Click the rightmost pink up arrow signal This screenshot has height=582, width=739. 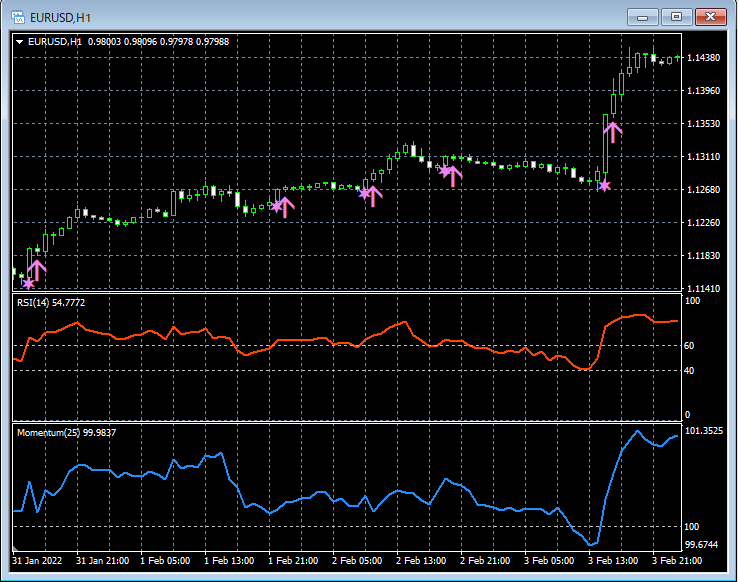pos(612,130)
